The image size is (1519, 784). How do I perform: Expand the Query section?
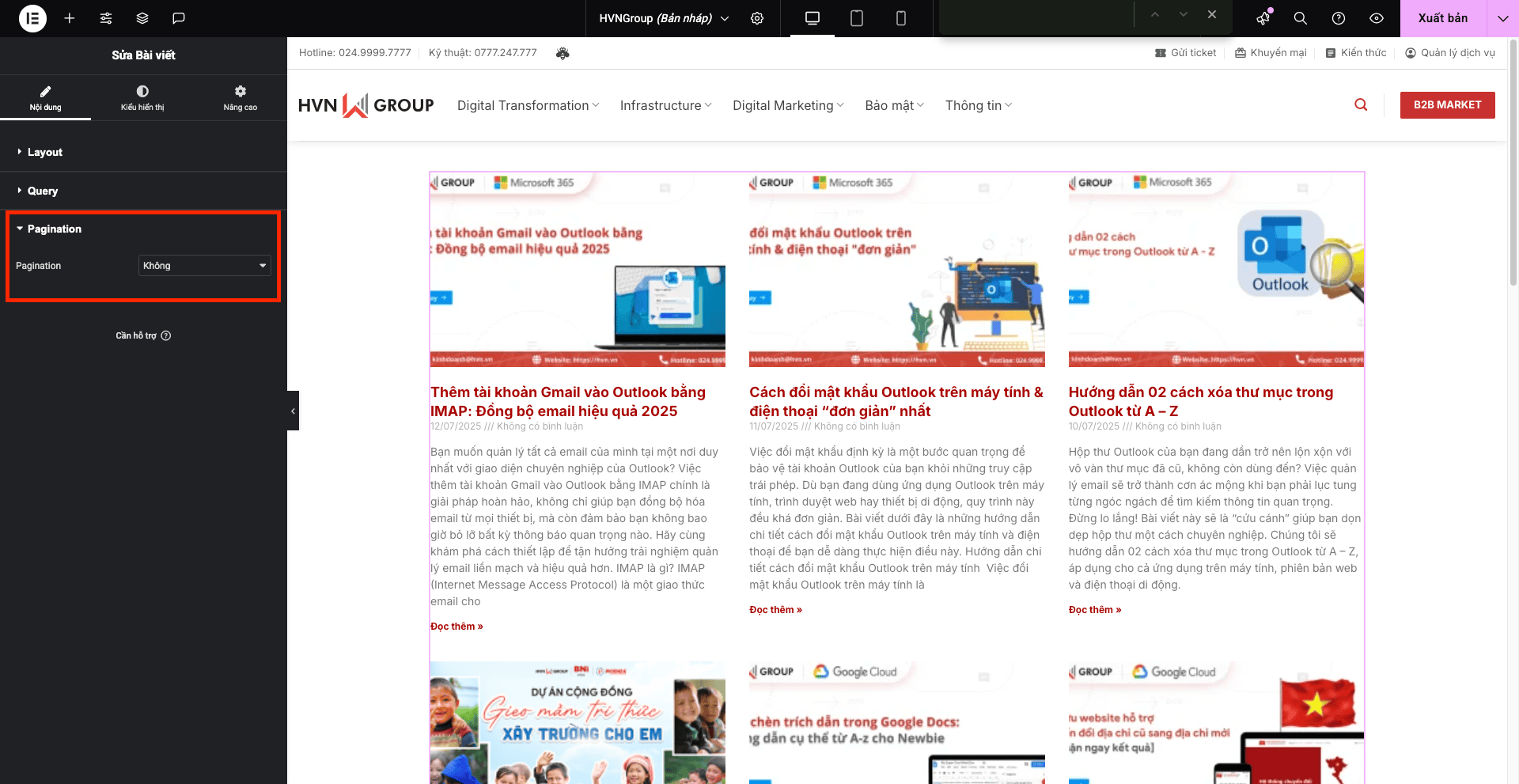43,191
